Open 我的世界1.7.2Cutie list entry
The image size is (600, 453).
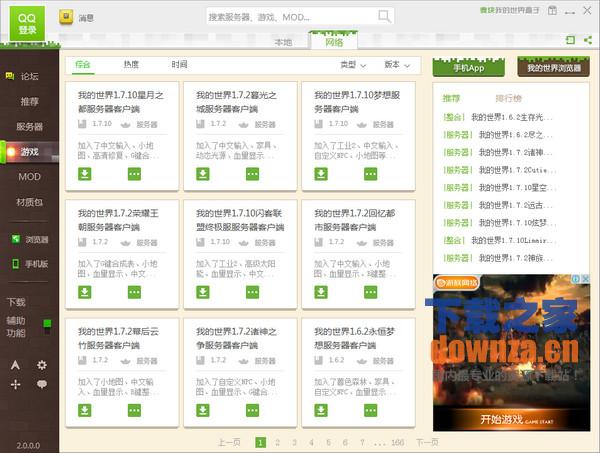click(x=499, y=170)
